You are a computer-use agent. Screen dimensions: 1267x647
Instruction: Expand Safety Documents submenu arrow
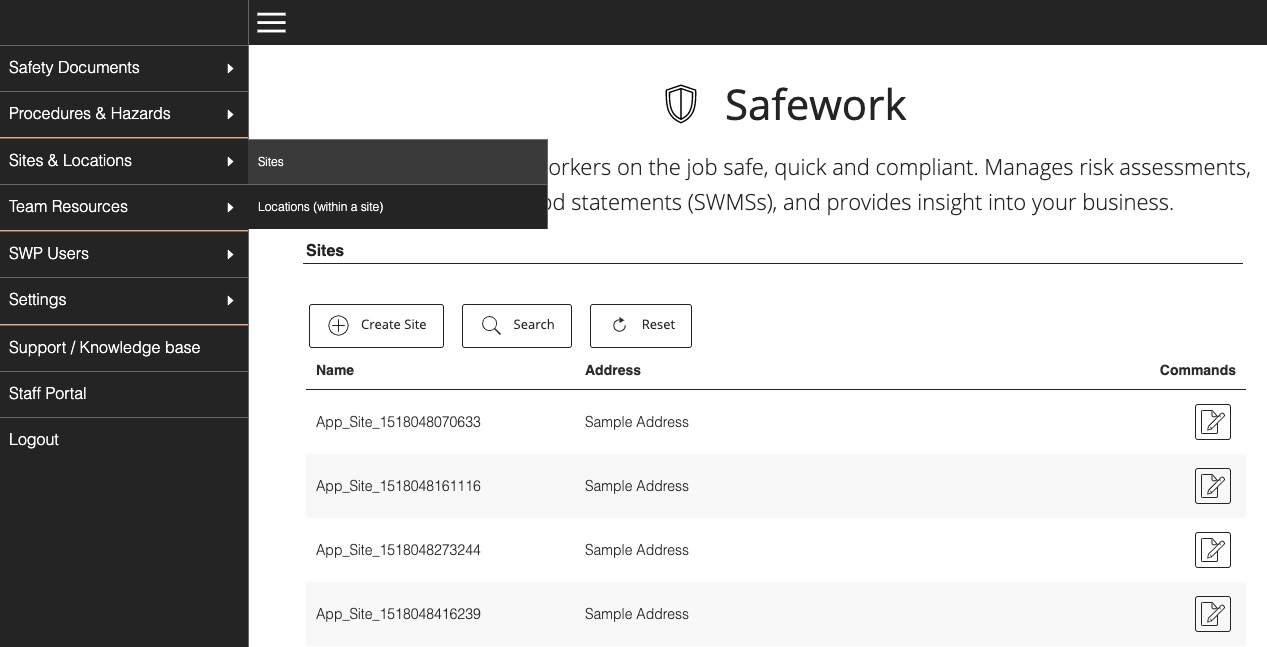pyautogui.click(x=230, y=68)
